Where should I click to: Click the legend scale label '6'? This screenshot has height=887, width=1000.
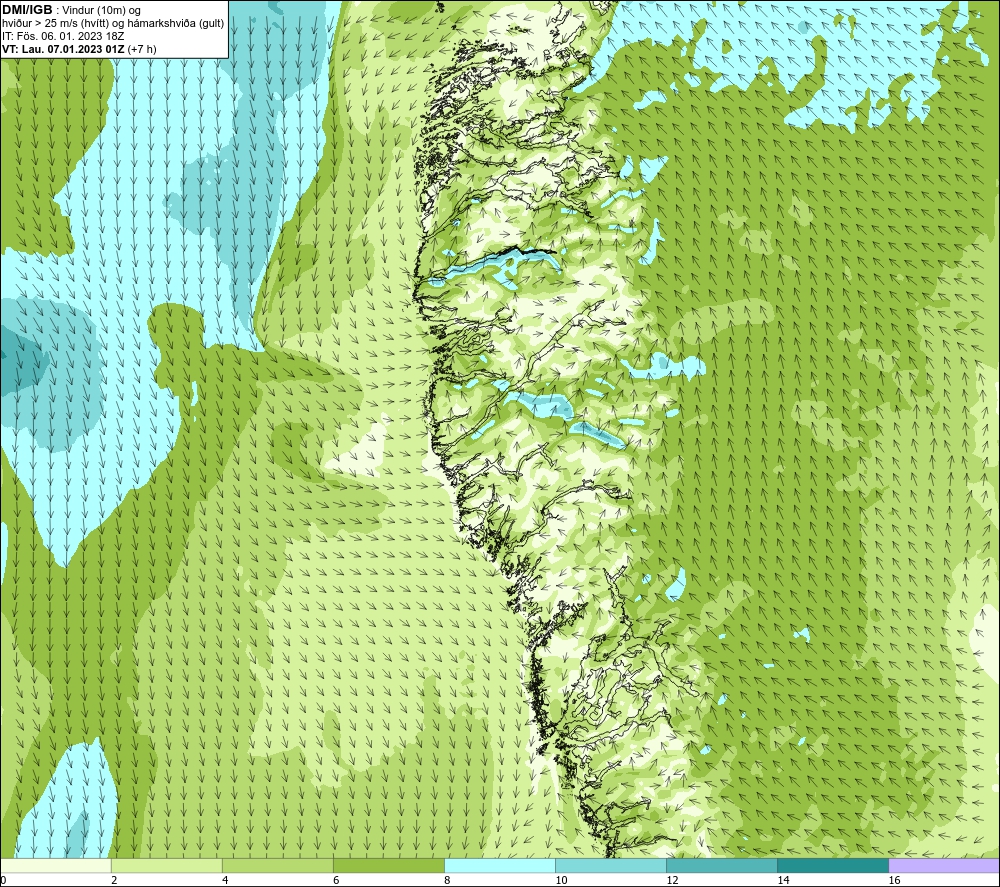(336, 880)
